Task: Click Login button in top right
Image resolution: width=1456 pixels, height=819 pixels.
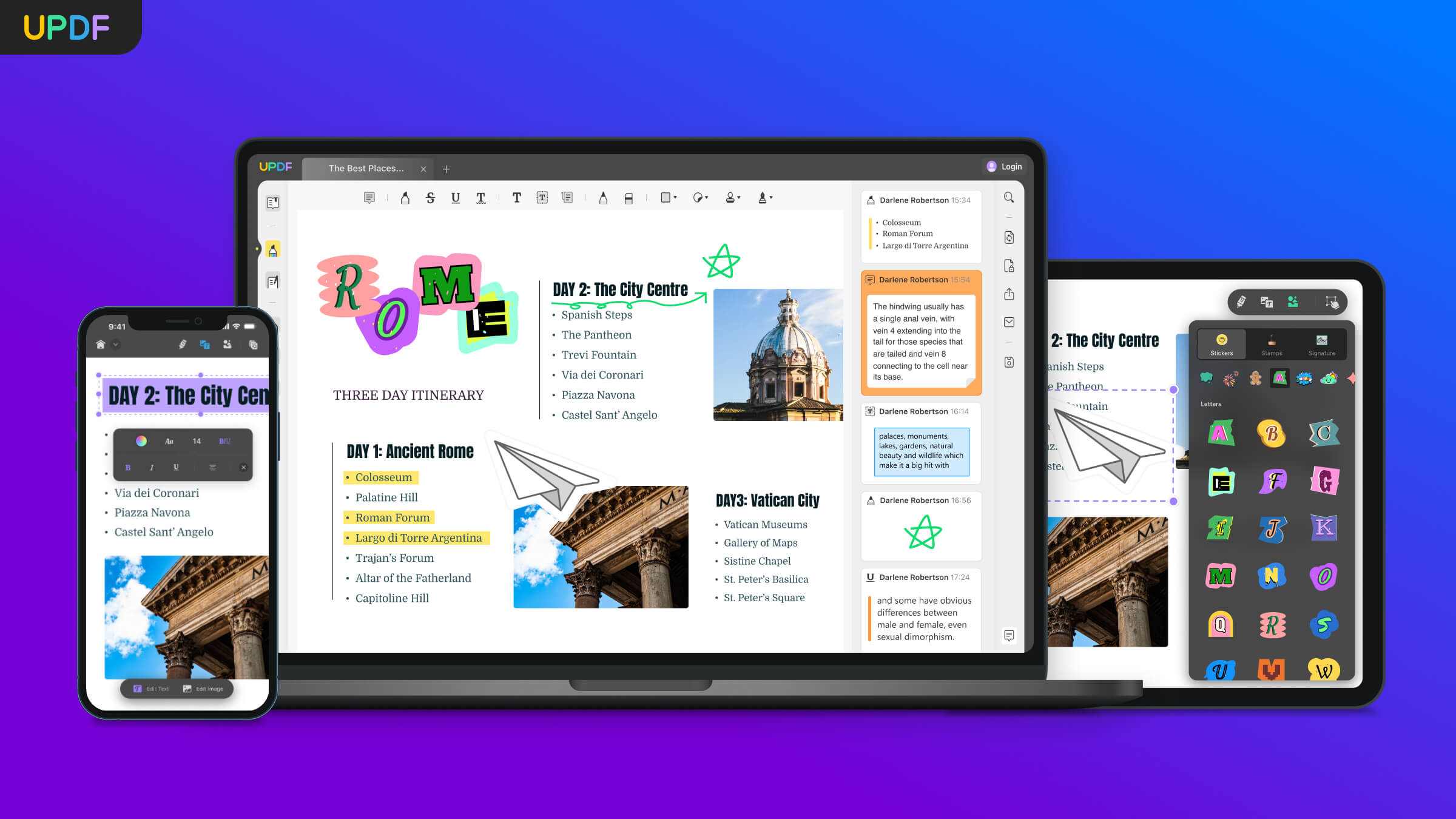Action: 1003,166
